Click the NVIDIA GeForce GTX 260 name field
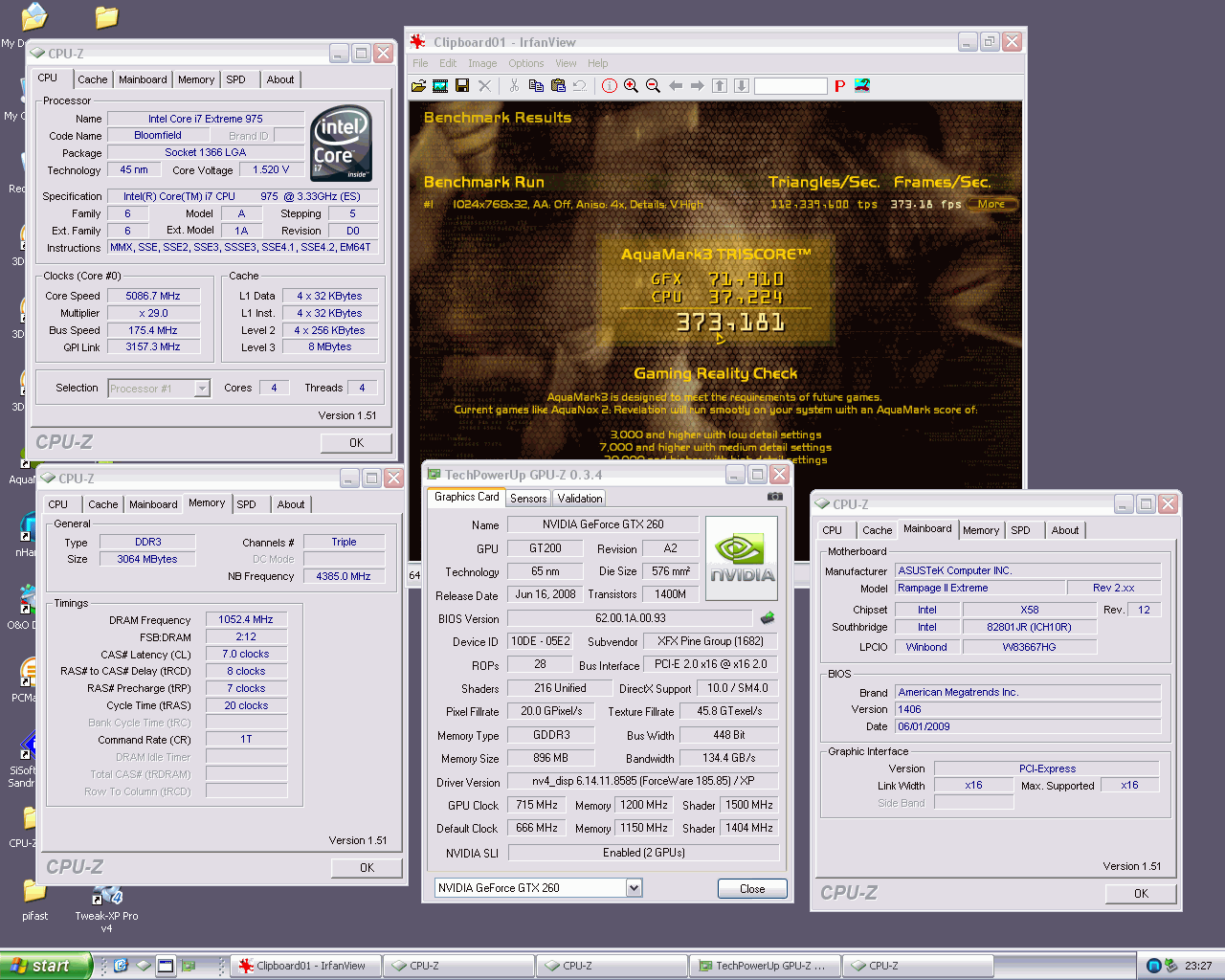1225x980 pixels. tap(603, 524)
